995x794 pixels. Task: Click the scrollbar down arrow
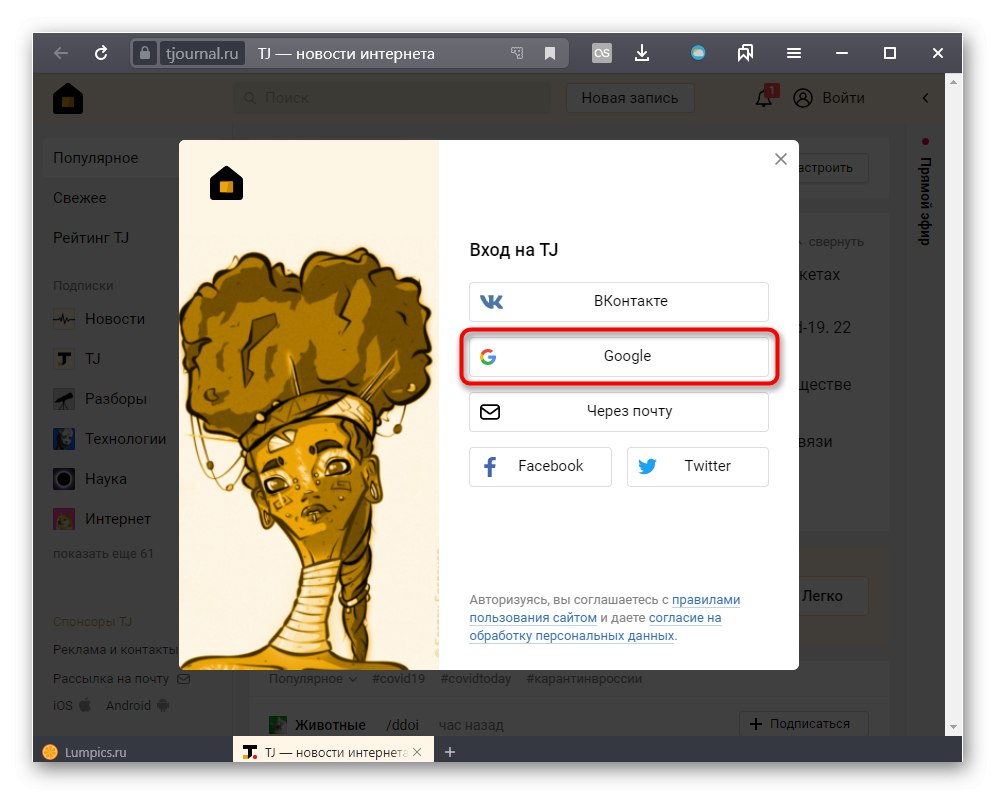point(953,727)
